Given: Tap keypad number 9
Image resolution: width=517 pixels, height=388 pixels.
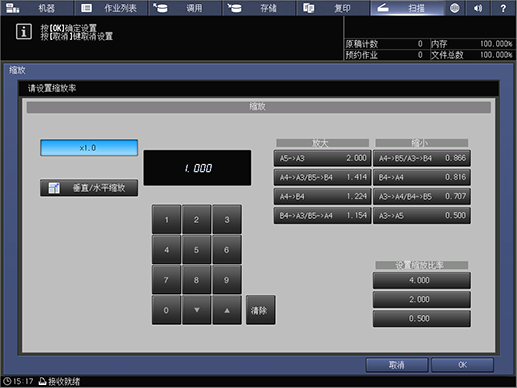Looking at the screenshot, I should tap(227, 280).
